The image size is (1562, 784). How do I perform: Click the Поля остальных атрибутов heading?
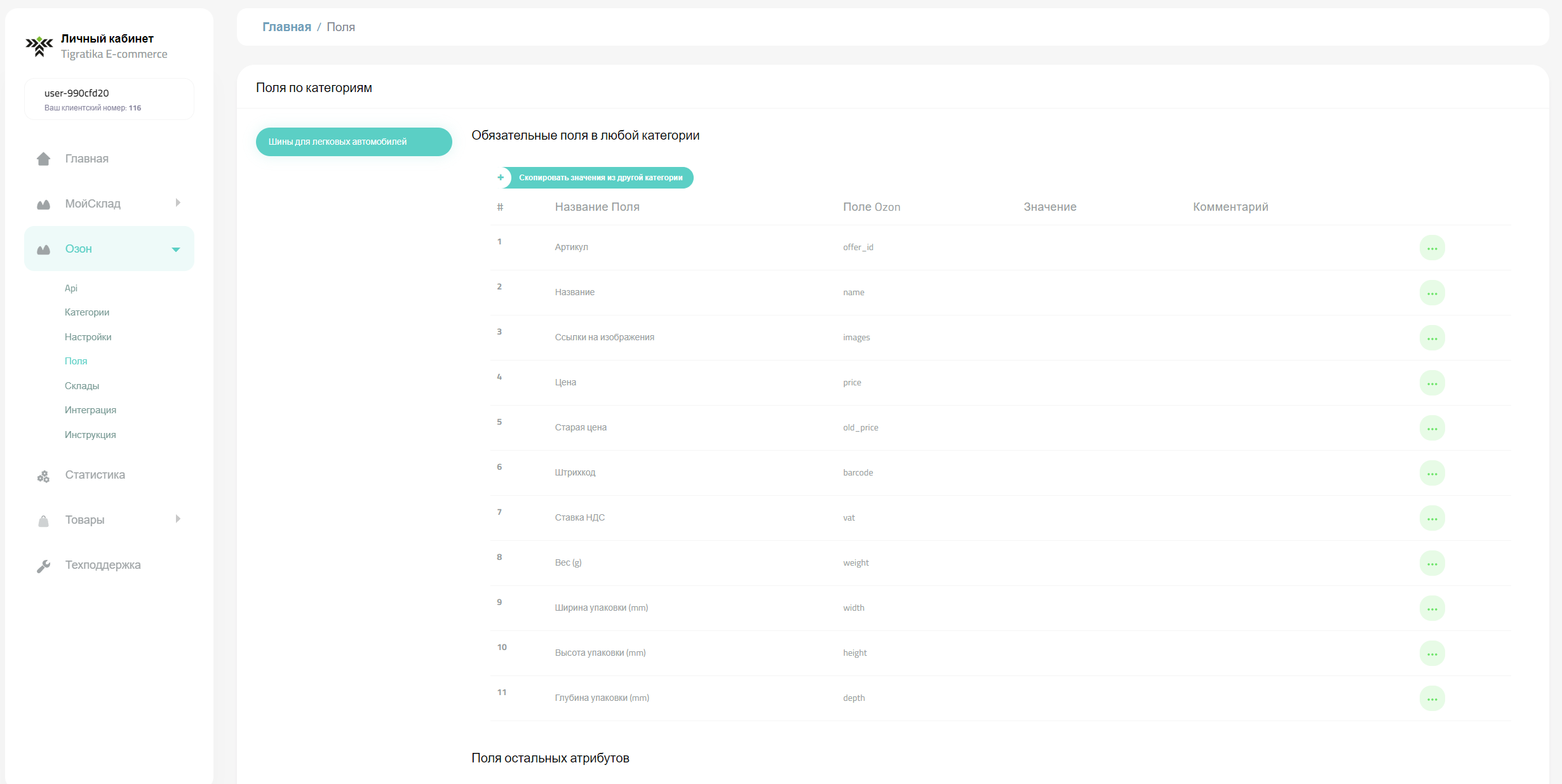coord(550,759)
